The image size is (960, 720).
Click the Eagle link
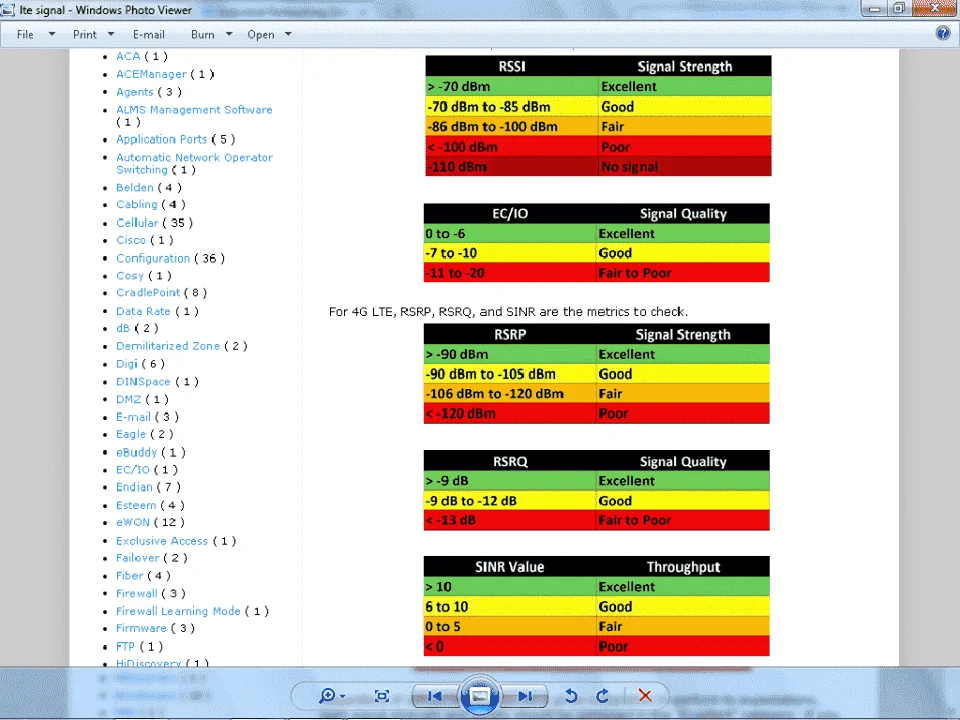[131, 434]
